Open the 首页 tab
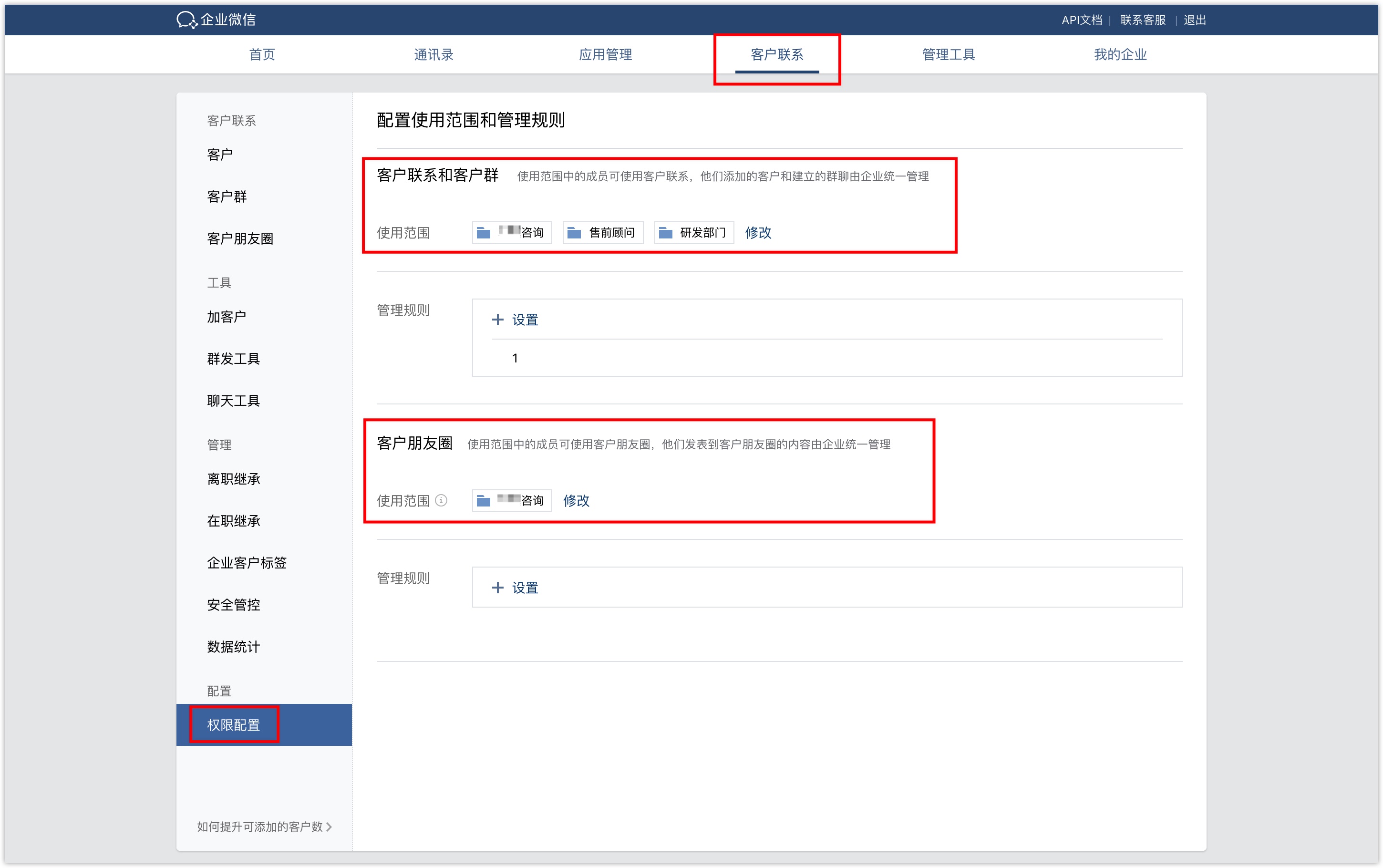1383x868 pixels. (262, 54)
